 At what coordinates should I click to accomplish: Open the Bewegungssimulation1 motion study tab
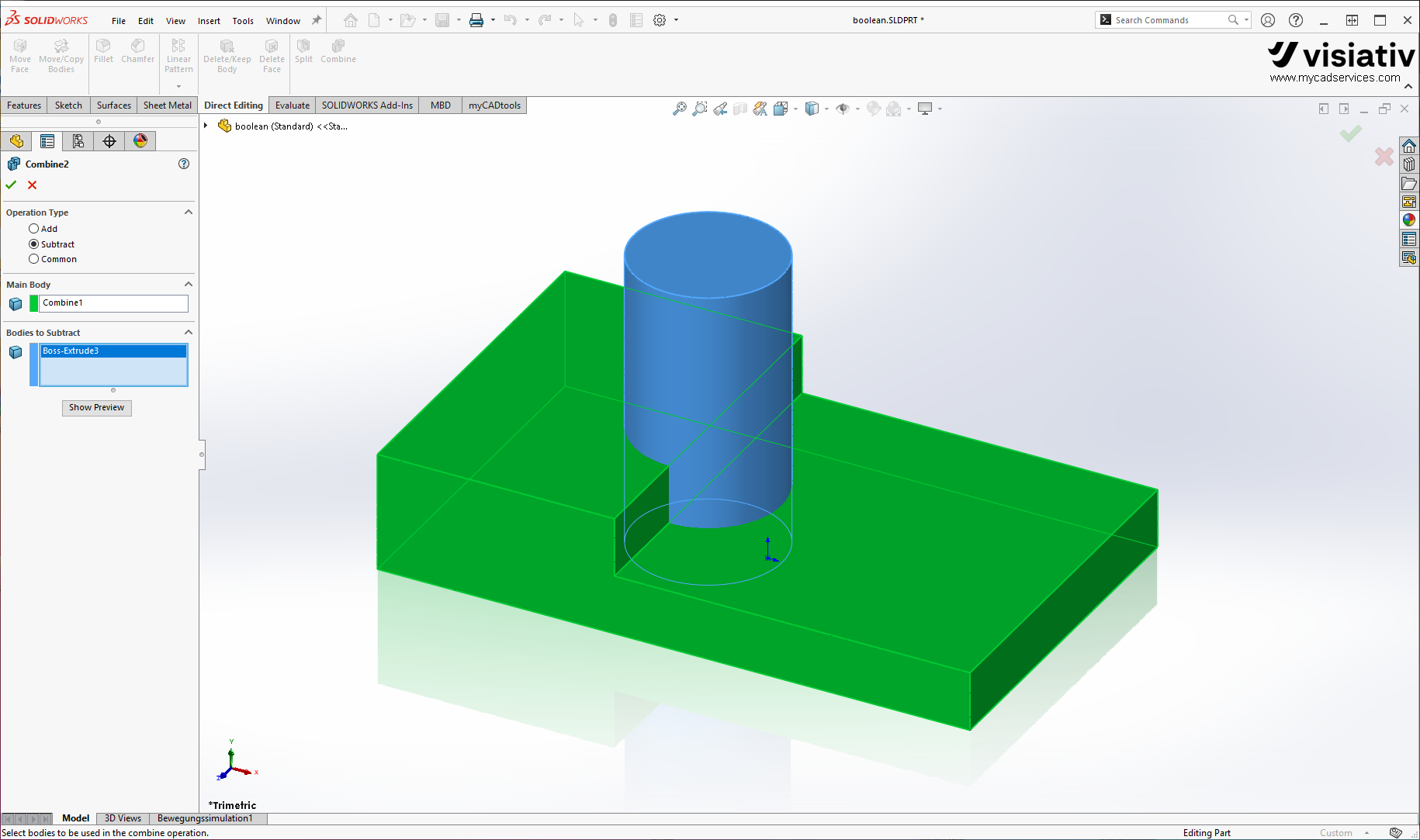coord(205,818)
